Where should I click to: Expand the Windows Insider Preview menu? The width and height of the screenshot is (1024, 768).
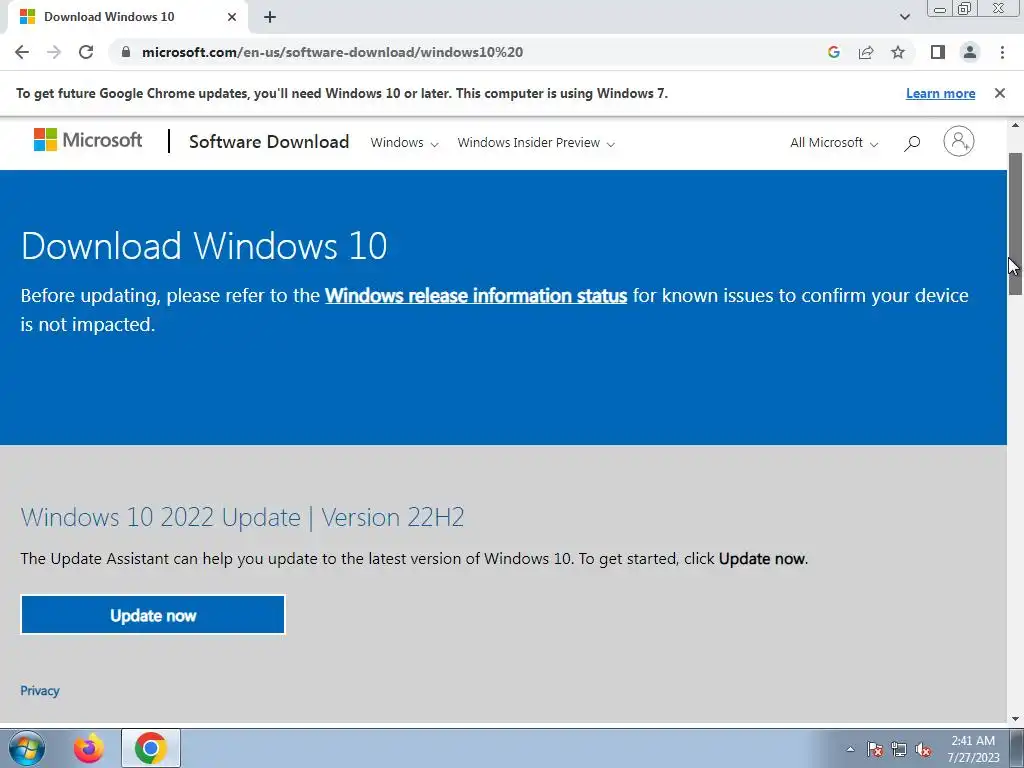click(536, 142)
